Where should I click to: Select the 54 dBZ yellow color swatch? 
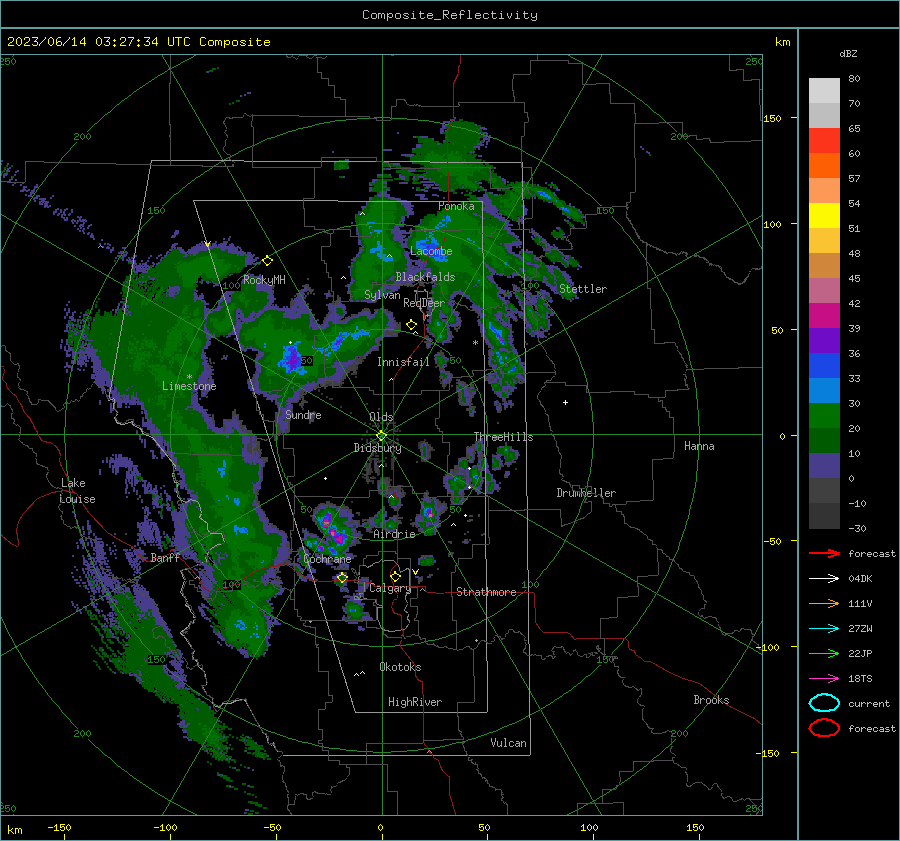[x=824, y=215]
